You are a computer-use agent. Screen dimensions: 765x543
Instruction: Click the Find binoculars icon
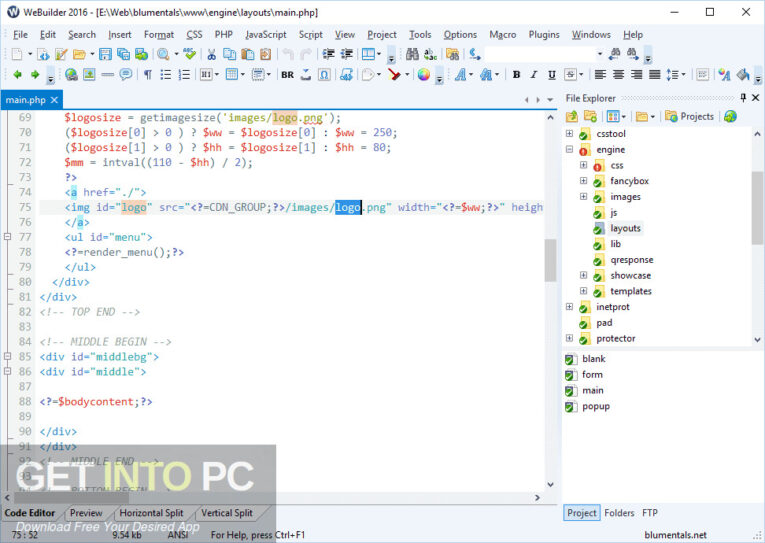412,54
